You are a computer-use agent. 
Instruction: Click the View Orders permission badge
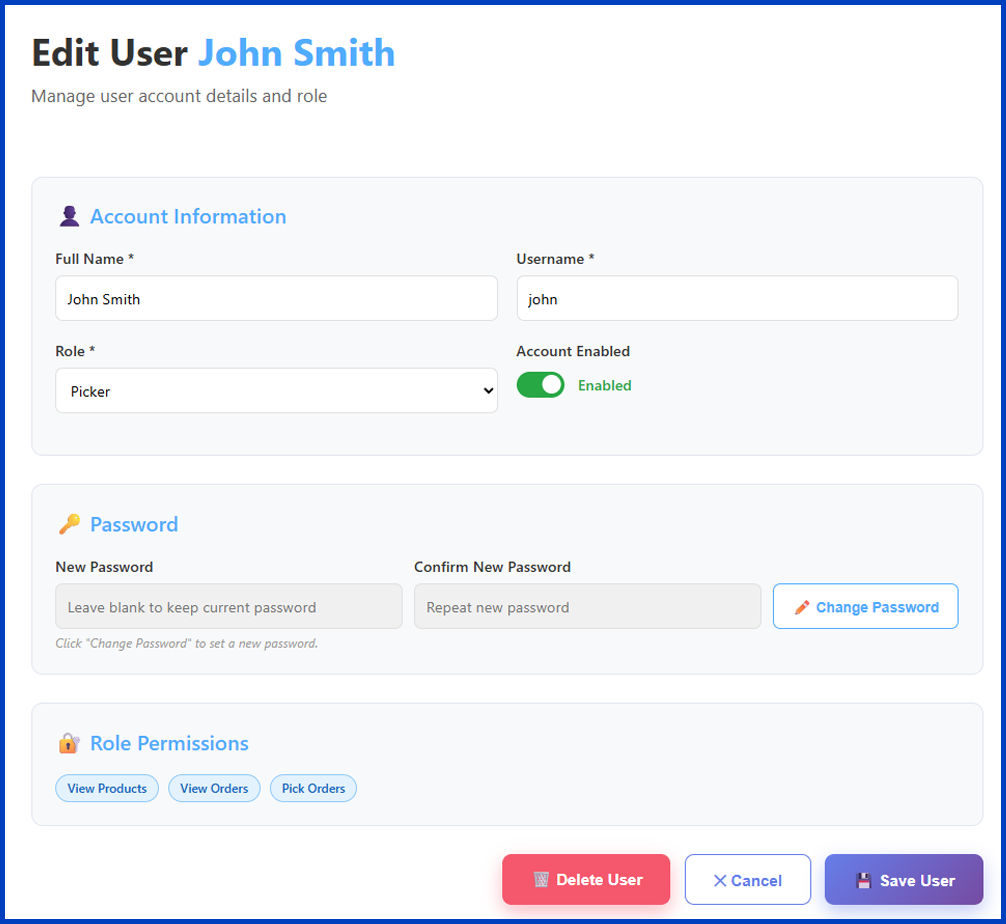pos(214,789)
